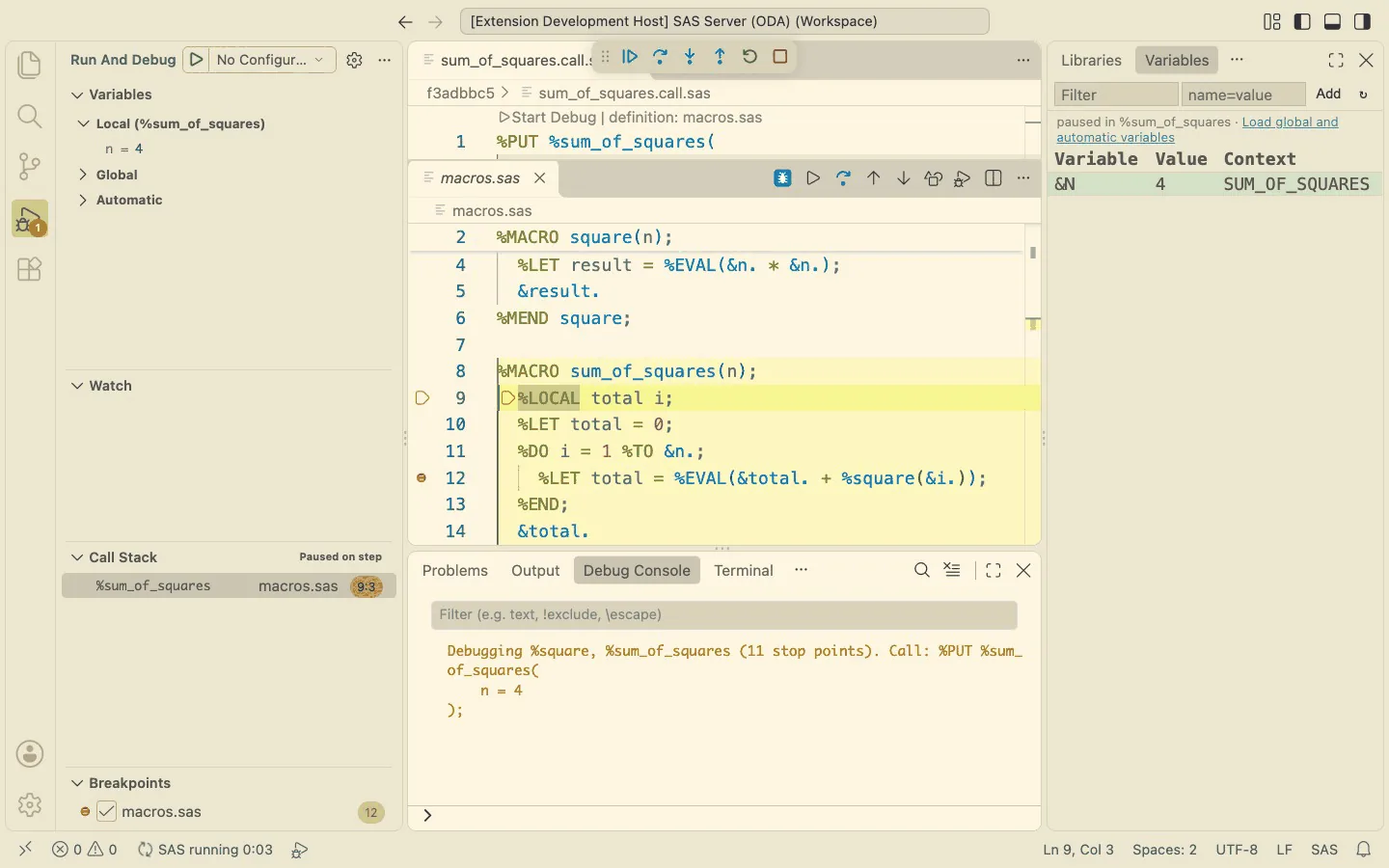
Task: Click the Start Debug code lens
Action: tap(547, 117)
